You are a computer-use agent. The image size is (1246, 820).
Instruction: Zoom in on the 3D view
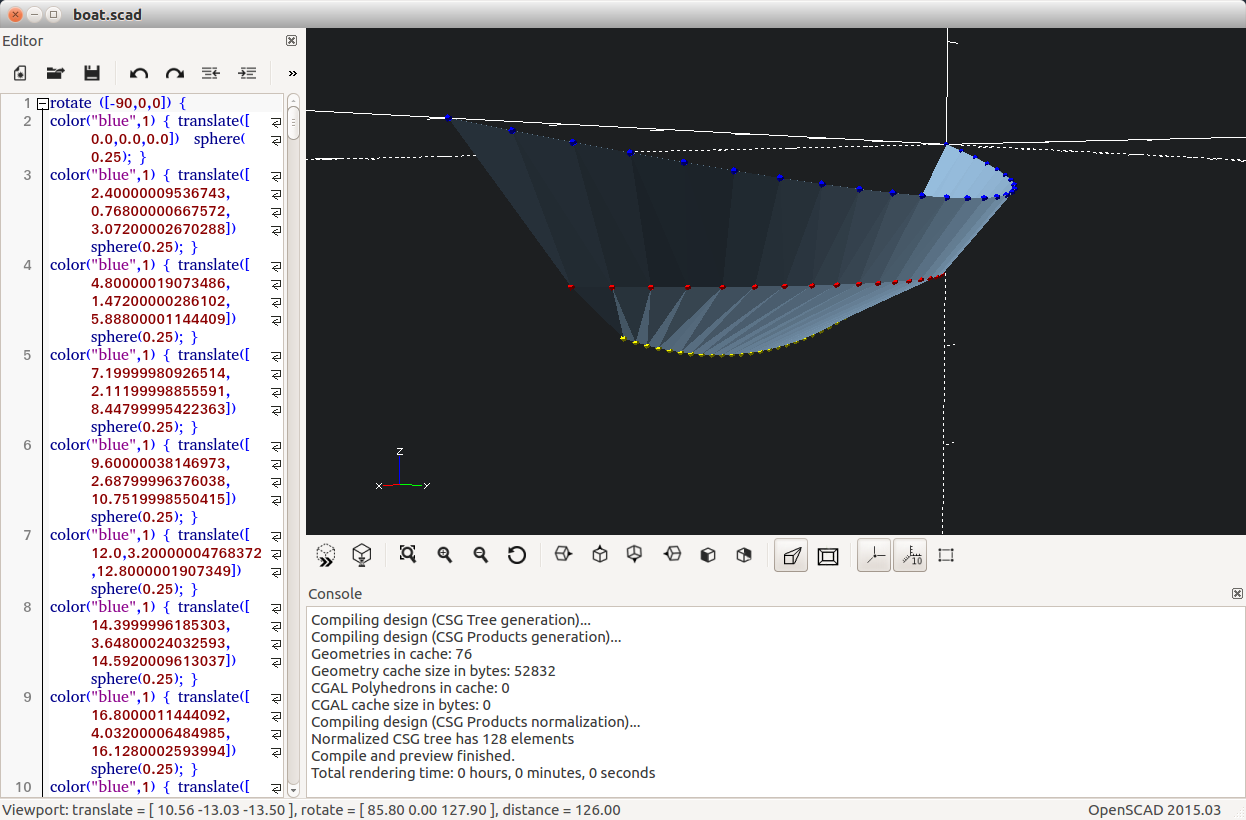point(445,555)
